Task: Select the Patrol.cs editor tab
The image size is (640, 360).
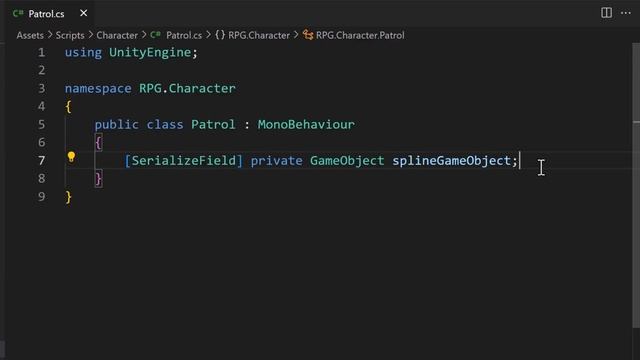Action: tap(50, 13)
